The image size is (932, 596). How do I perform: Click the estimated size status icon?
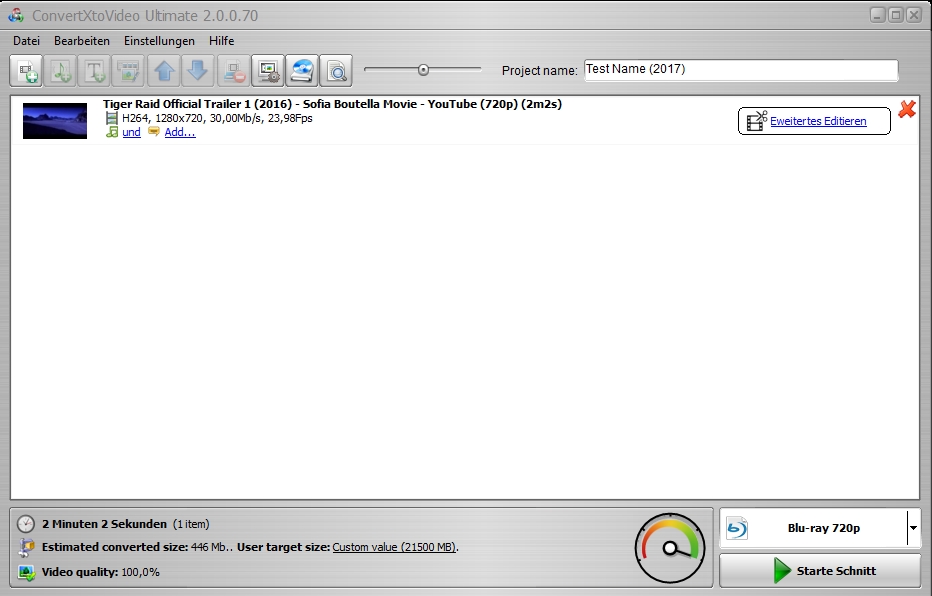click(x=26, y=547)
